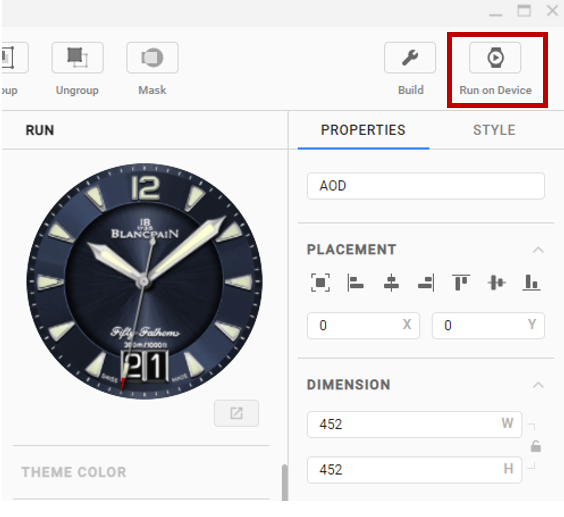Click the center-in-canvas placement icon

(320, 282)
